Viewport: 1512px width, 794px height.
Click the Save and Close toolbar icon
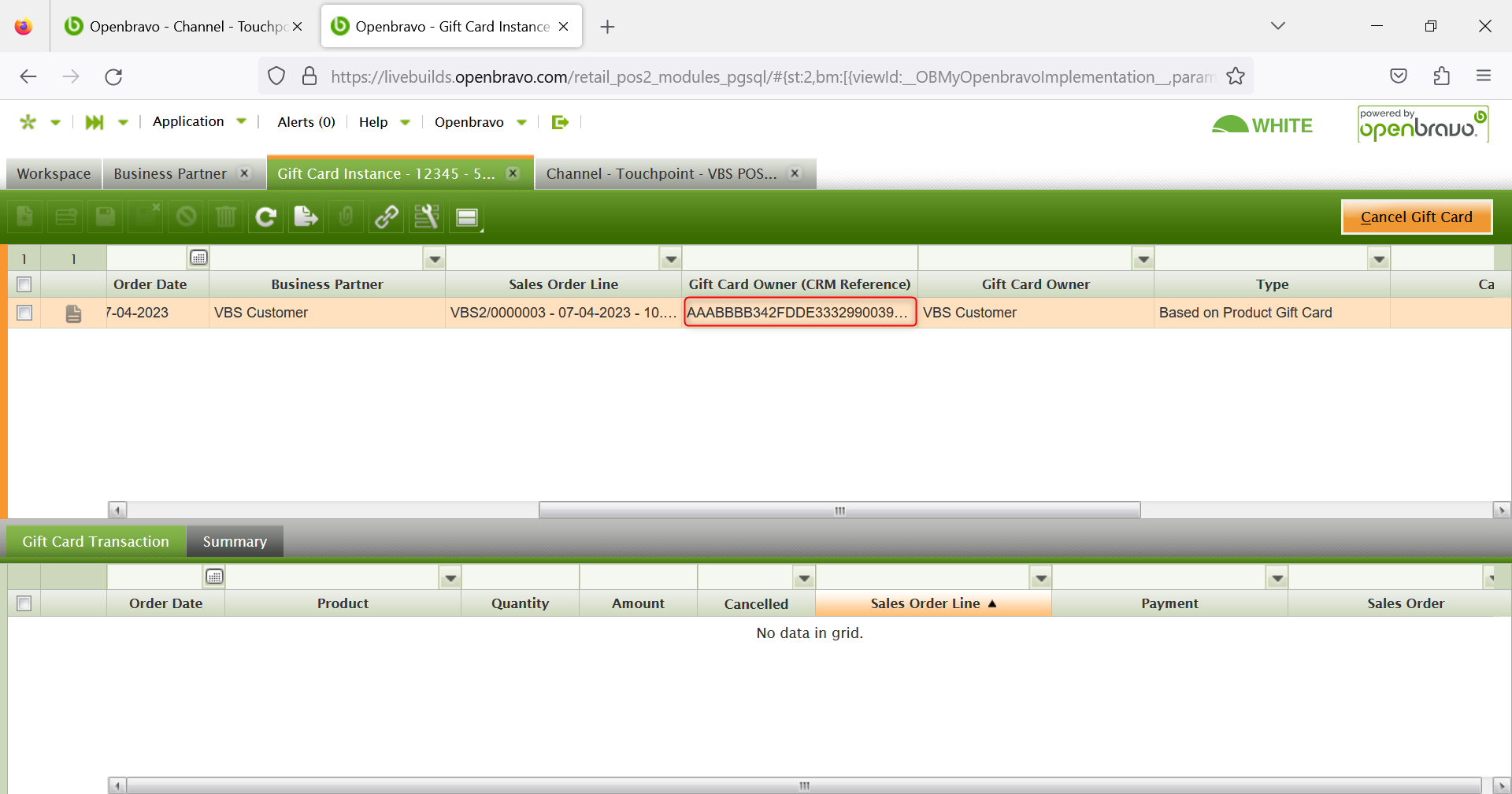click(146, 217)
